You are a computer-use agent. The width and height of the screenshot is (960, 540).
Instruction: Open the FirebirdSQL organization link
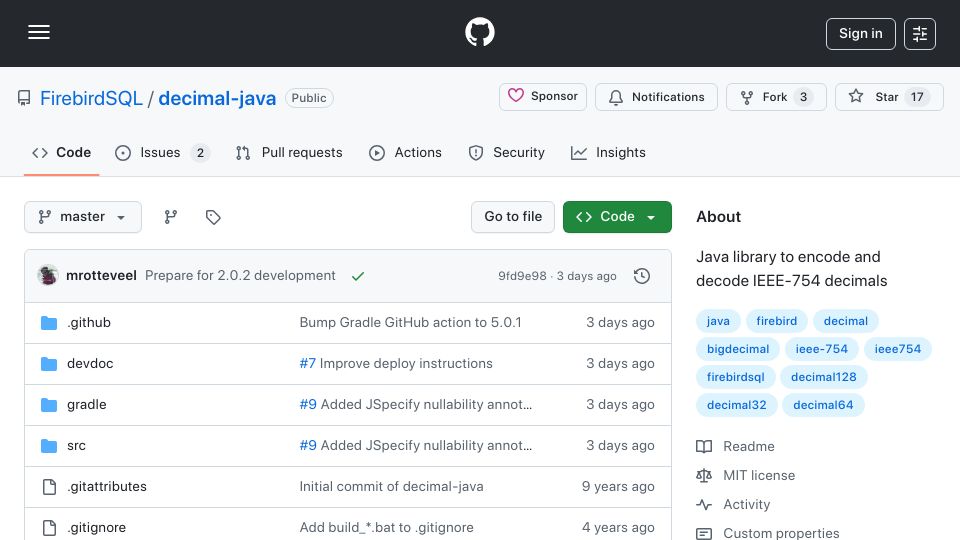(x=91, y=98)
